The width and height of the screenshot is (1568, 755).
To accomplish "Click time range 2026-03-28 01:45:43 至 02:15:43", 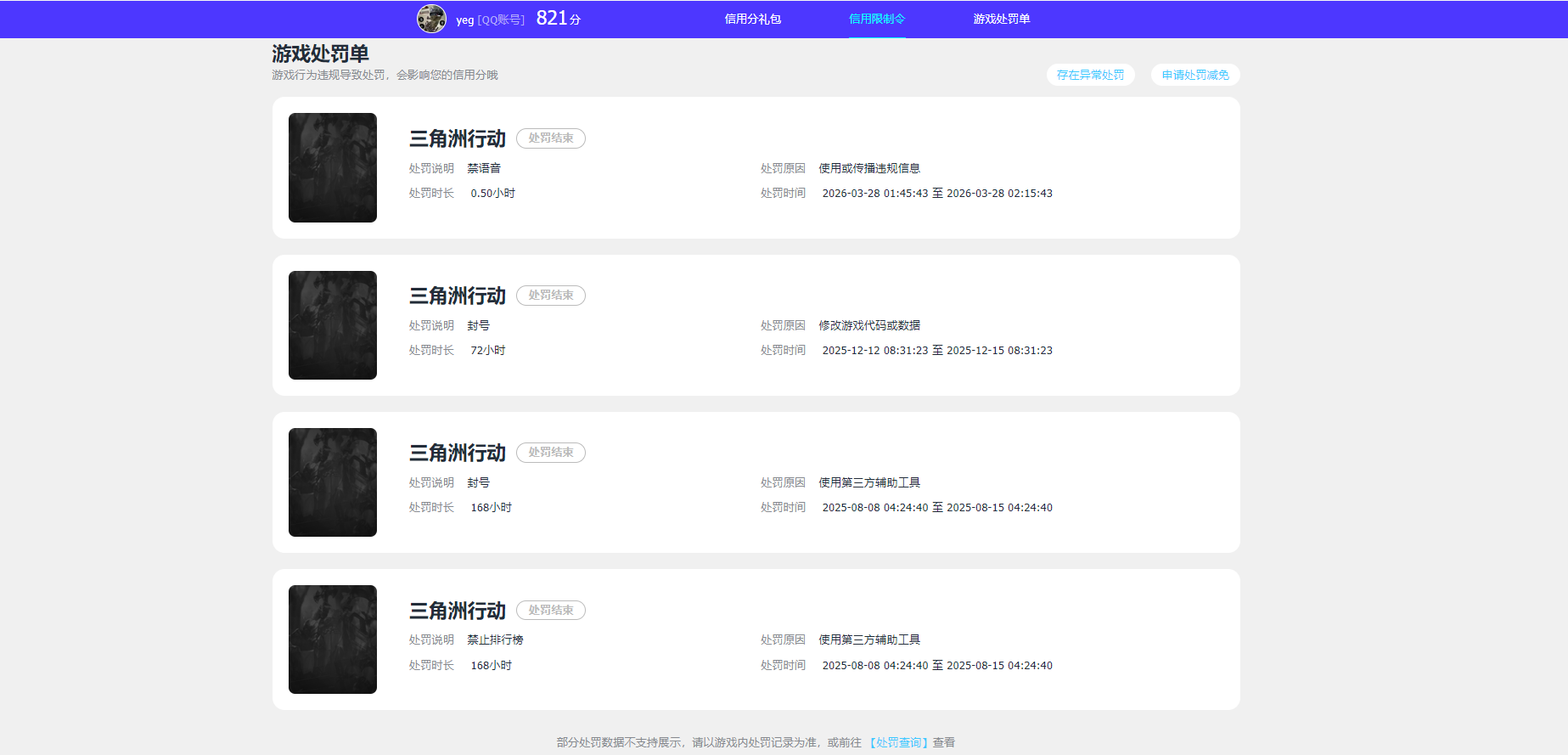I will click(937, 194).
